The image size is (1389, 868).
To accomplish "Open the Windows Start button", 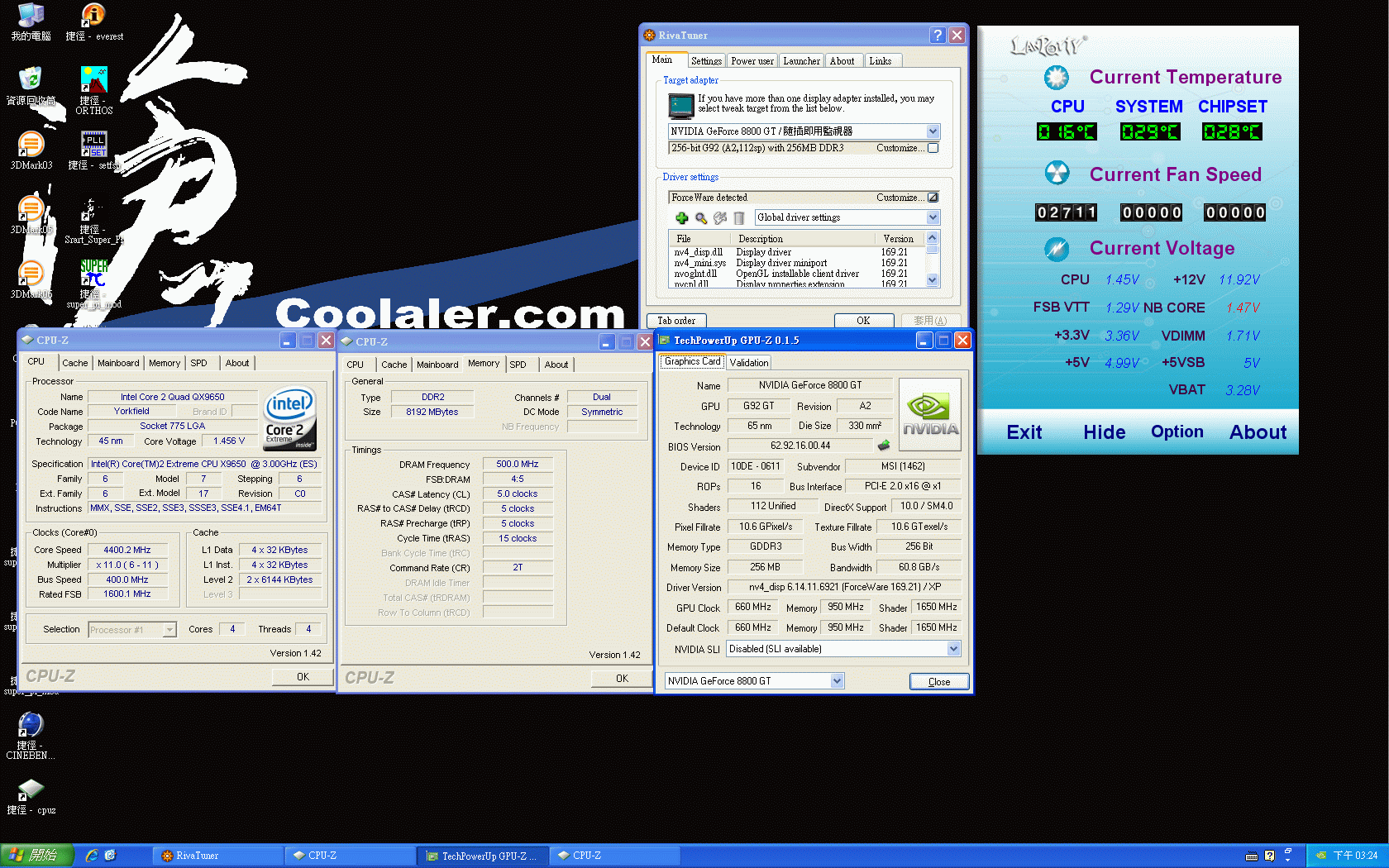I will point(37,856).
